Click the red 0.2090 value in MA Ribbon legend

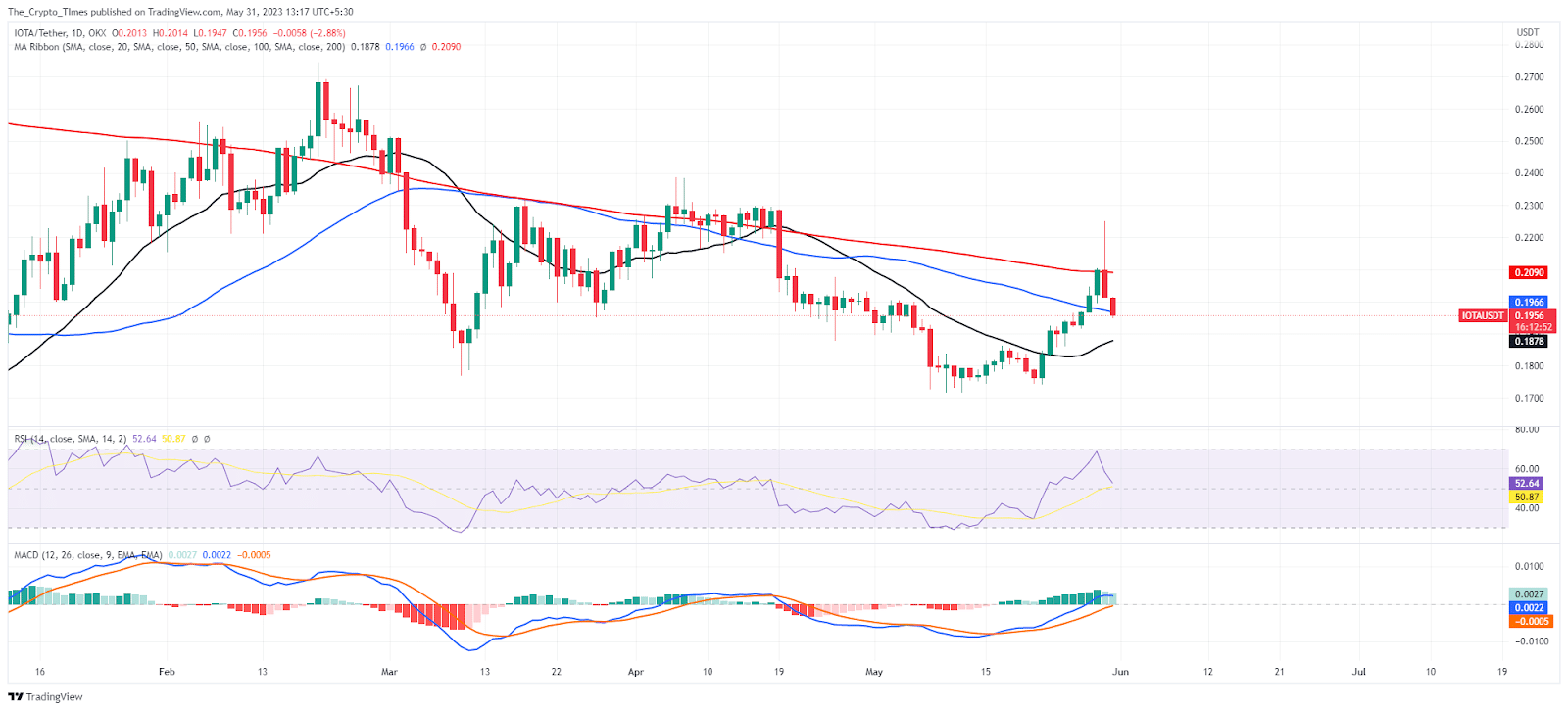(446, 47)
